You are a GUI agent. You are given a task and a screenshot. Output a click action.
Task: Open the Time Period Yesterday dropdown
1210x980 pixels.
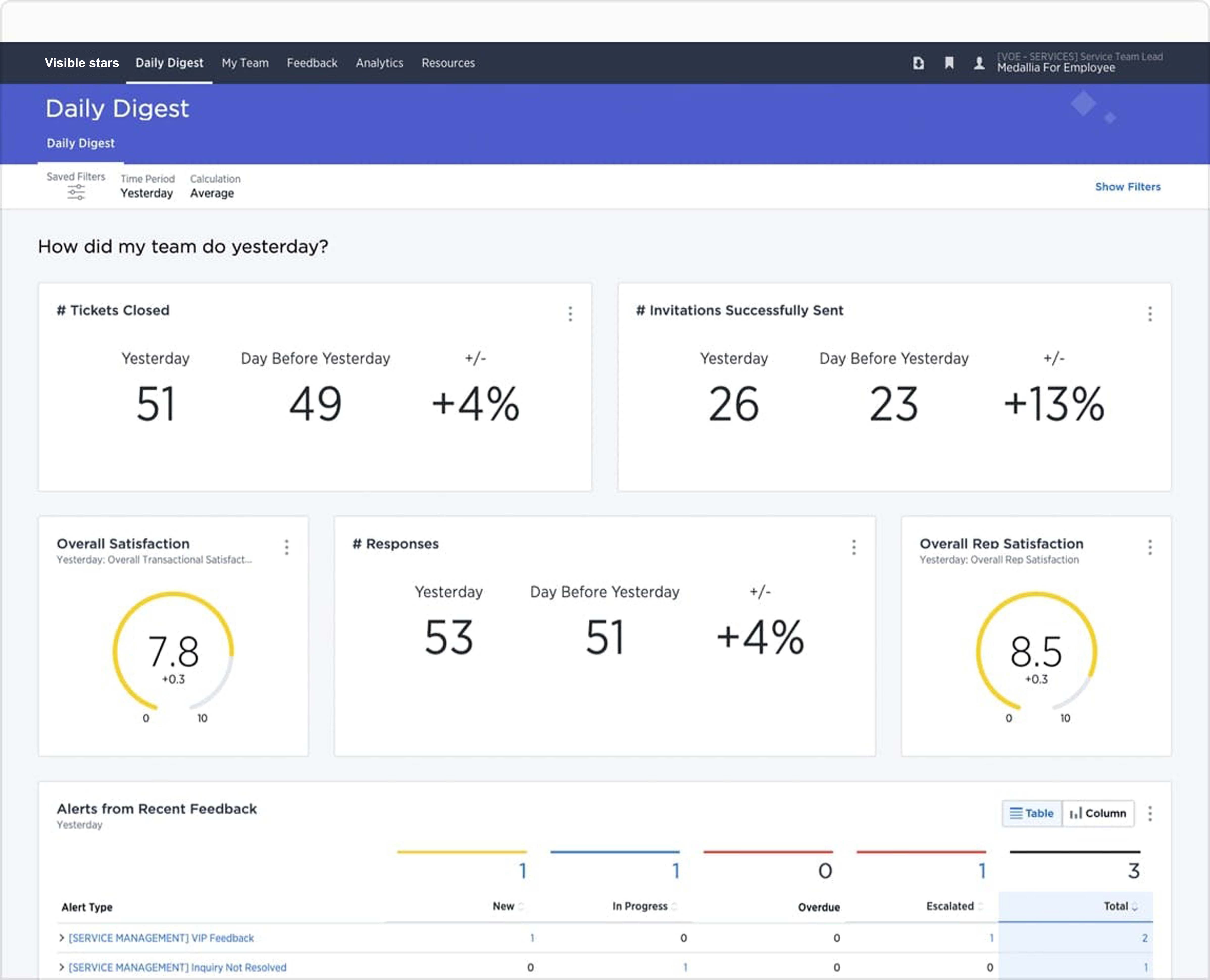tap(147, 193)
